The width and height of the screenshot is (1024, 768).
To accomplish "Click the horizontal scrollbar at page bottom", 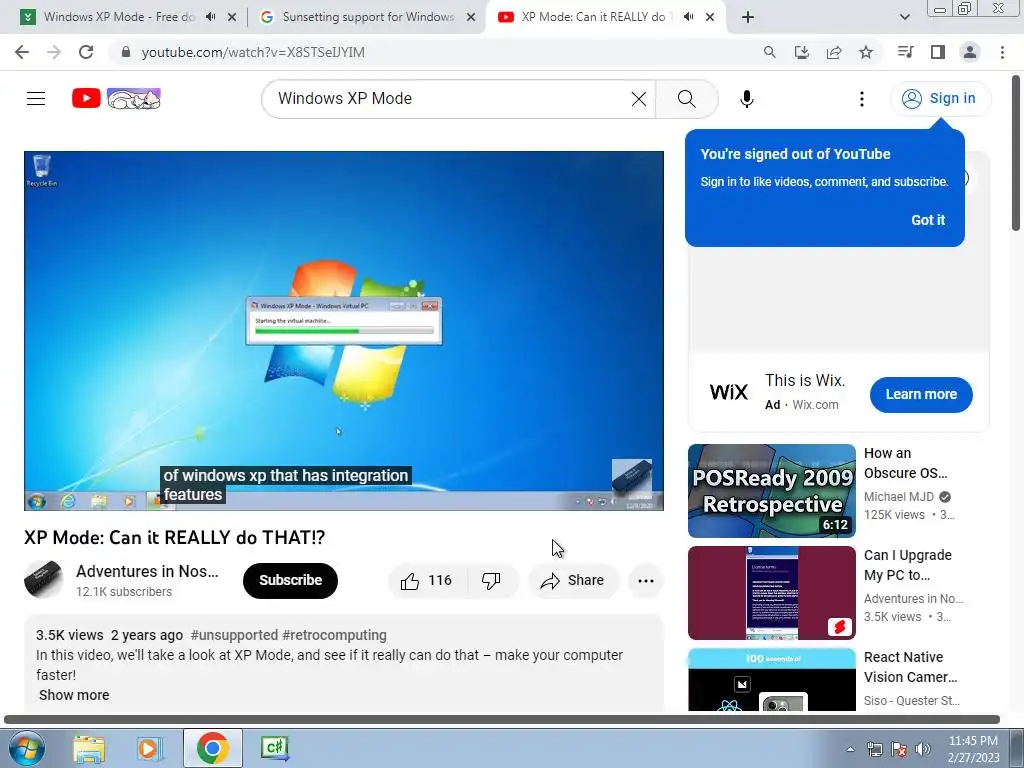I will pyautogui.click(x=502, y=720).
